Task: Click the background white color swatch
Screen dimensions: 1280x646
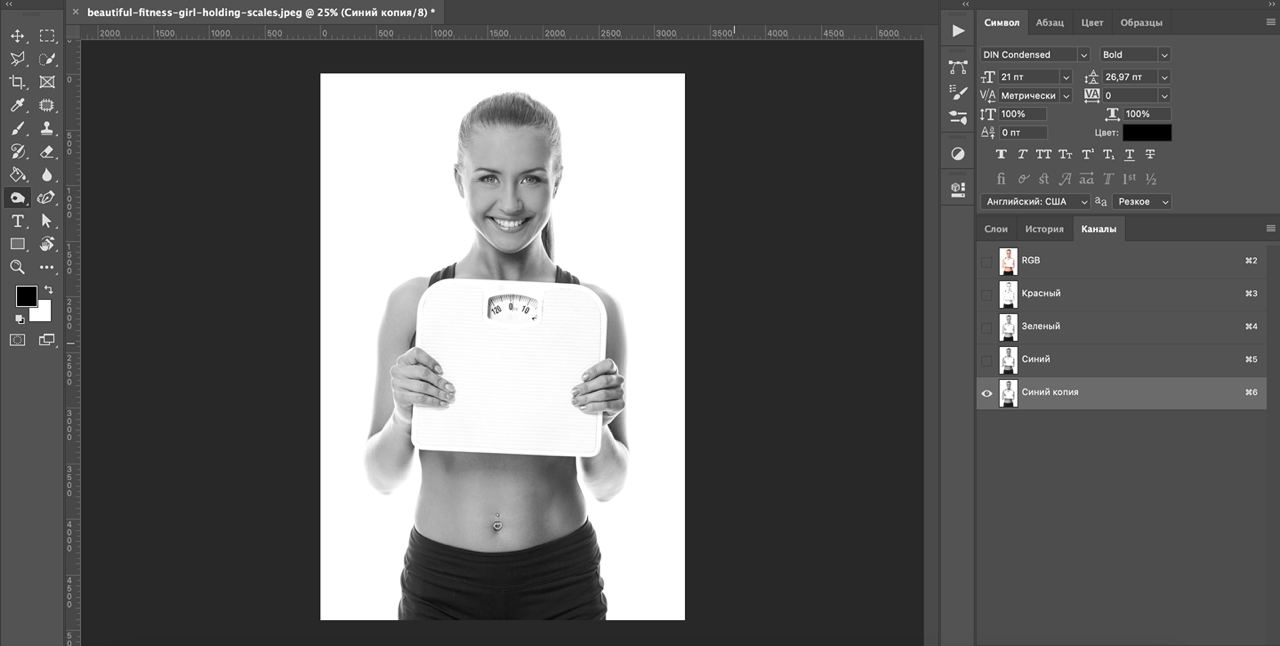Action: point(43,315)
